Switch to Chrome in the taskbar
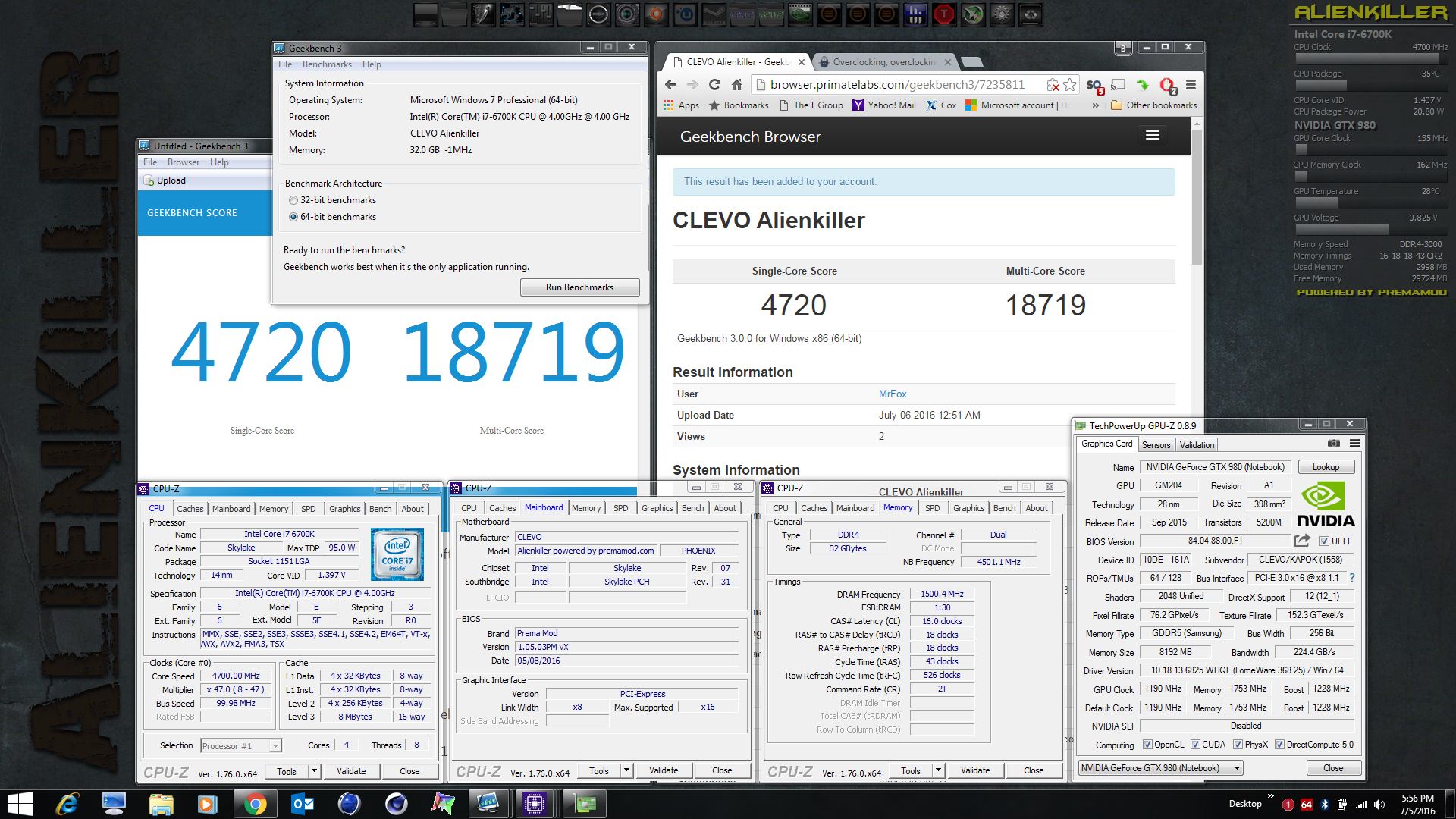The image size is (1456, 819). tap(256, 804)
